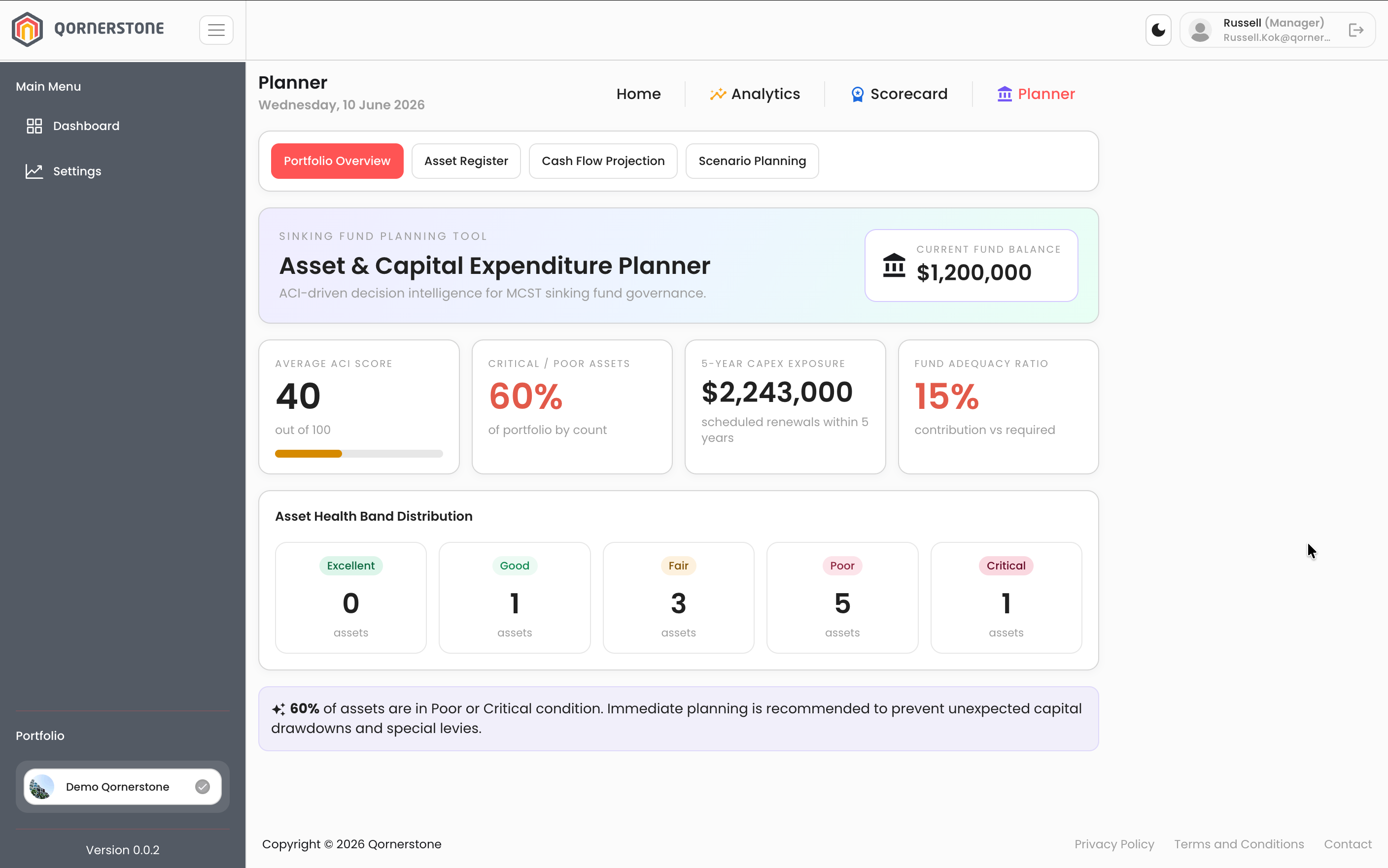Click the Analytics sparkline icon
This screenshot has height=868, width=1388.
click(718, 94)
